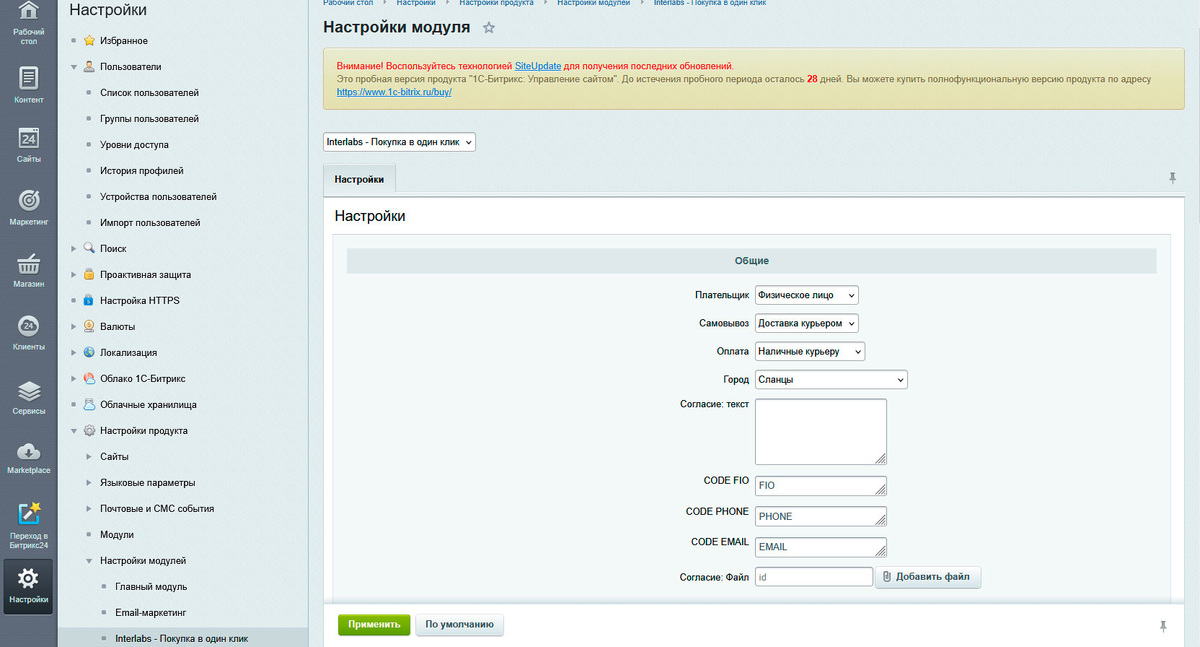Image resolution: width=1200 pixels, height=647 pixels.
Task: Collapse the Настройки модулей branch
Action: [x=89, y=560]
